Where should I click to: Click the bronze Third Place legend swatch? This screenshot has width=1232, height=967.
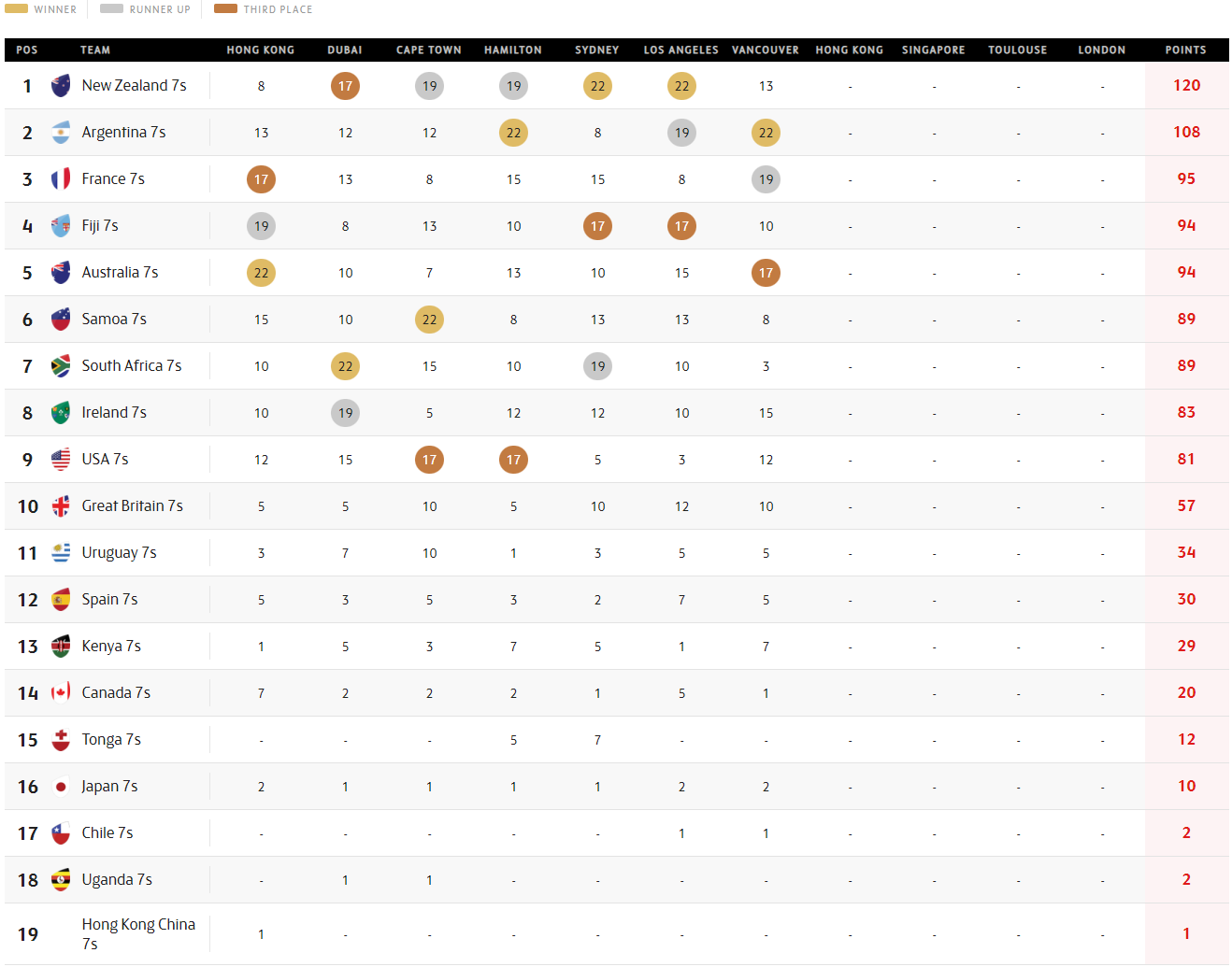pos(225,9)
